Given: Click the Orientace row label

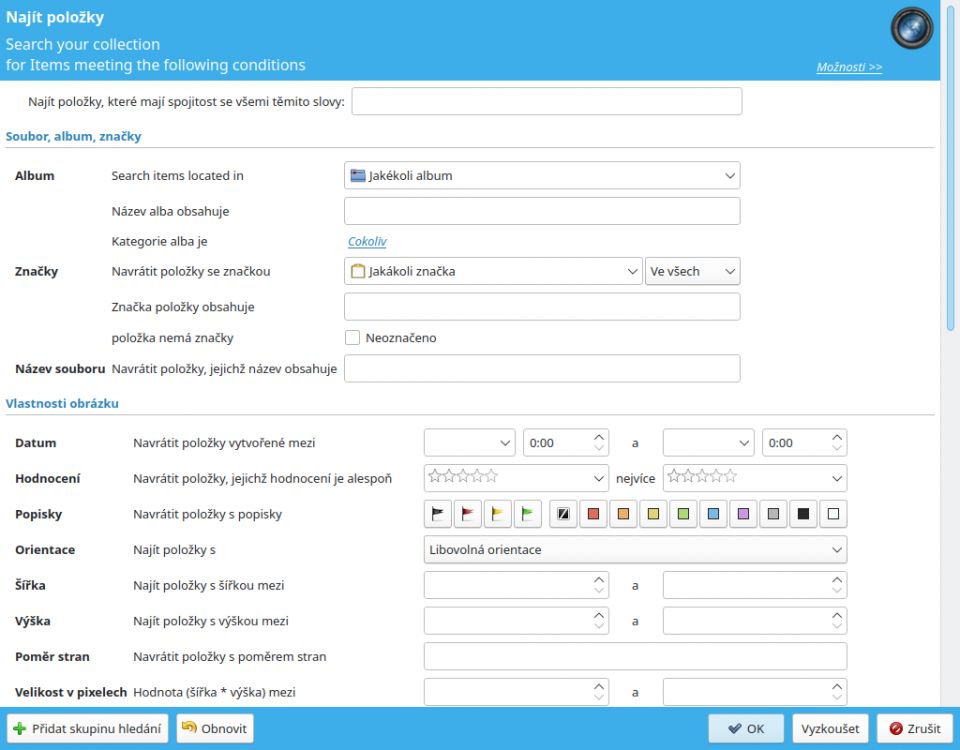Looking at the screenshot, I should (x=45, y=550).
